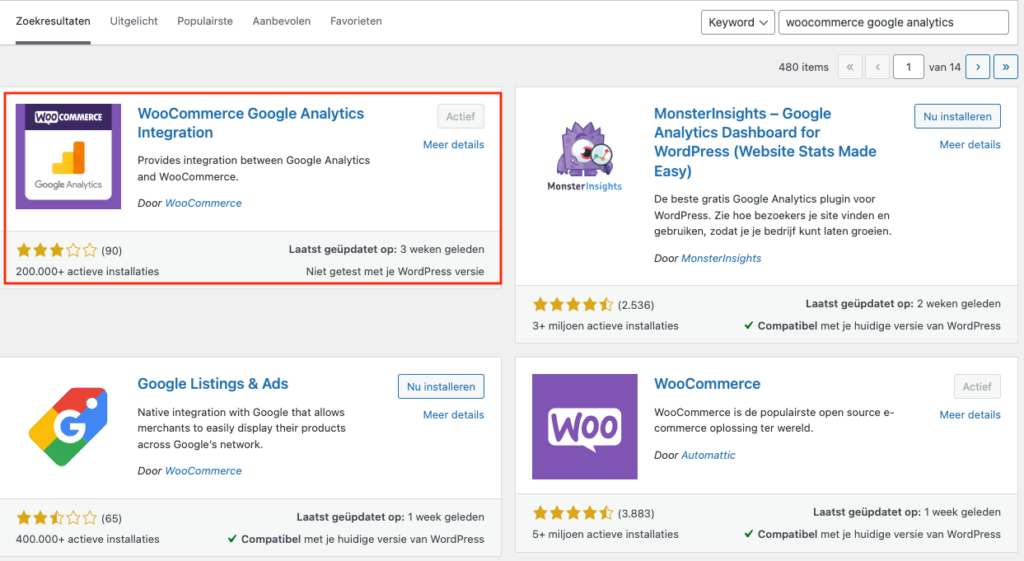Click the 480 items count text
This screenshot has height=561, width=1024.
pos(803,67)
